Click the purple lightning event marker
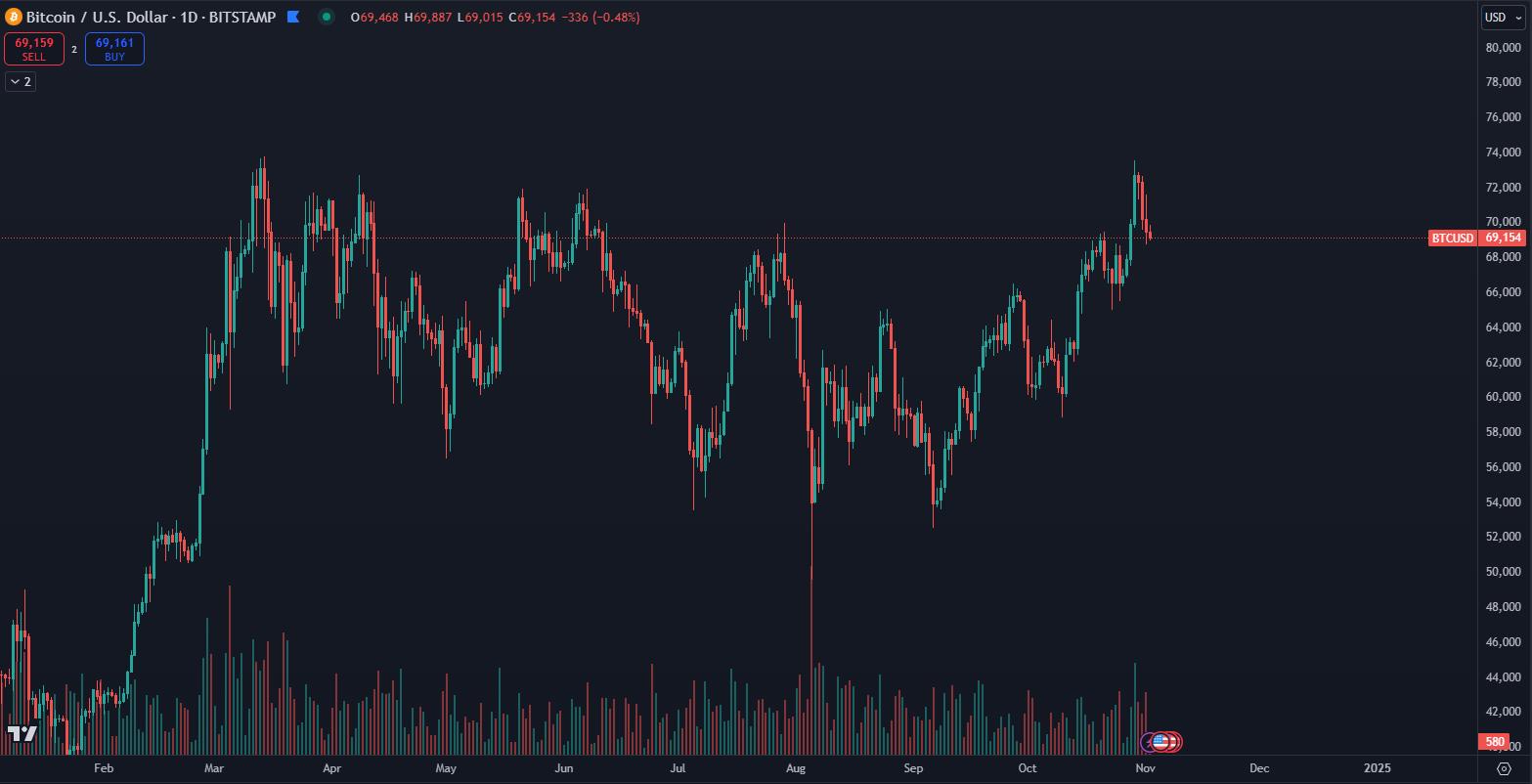This screenshot has width=1532, height=784. [1149, 741]
